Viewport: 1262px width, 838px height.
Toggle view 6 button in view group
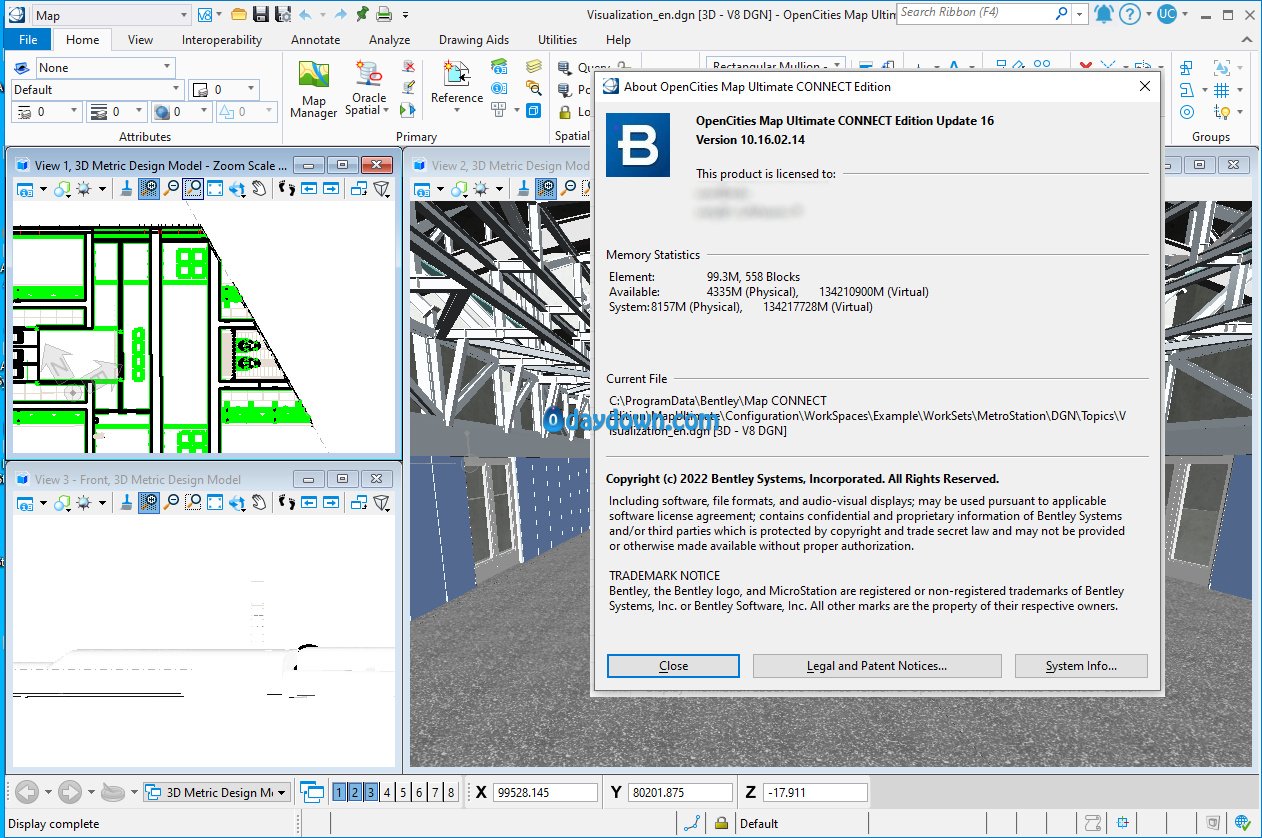[x=419, y=792]
